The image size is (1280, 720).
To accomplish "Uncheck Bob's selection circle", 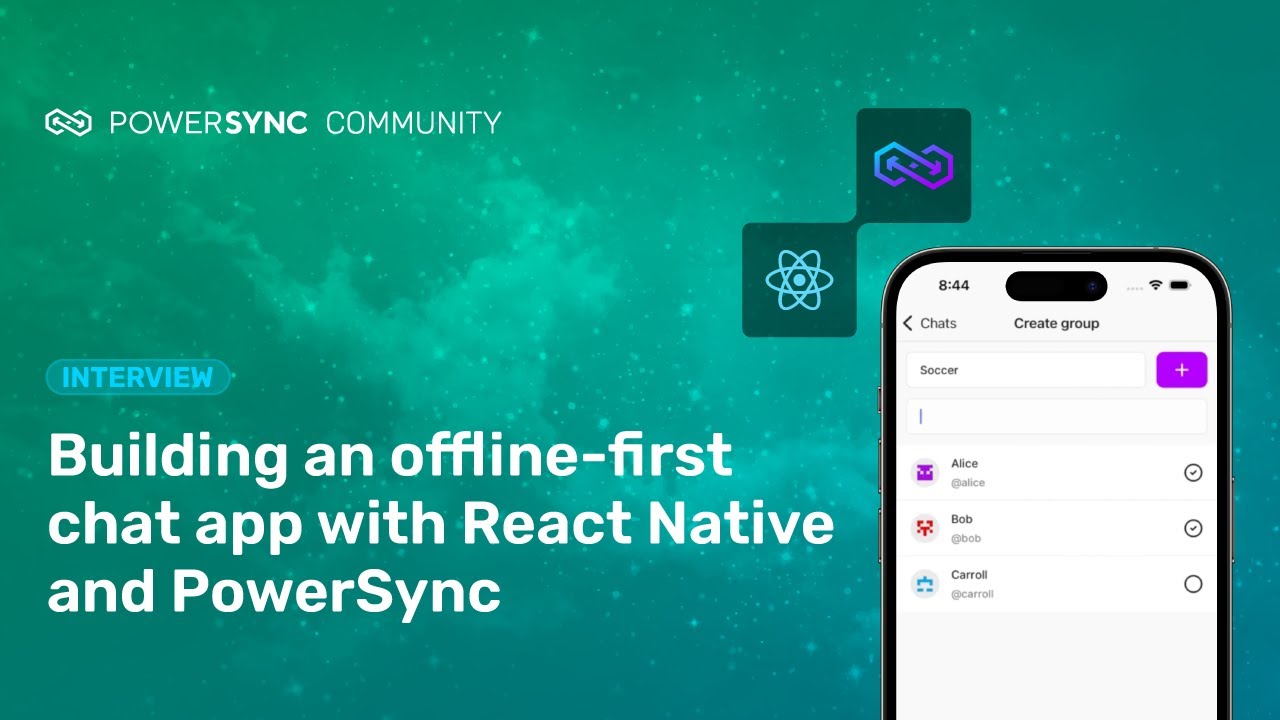I will [x=1193, y=528].
